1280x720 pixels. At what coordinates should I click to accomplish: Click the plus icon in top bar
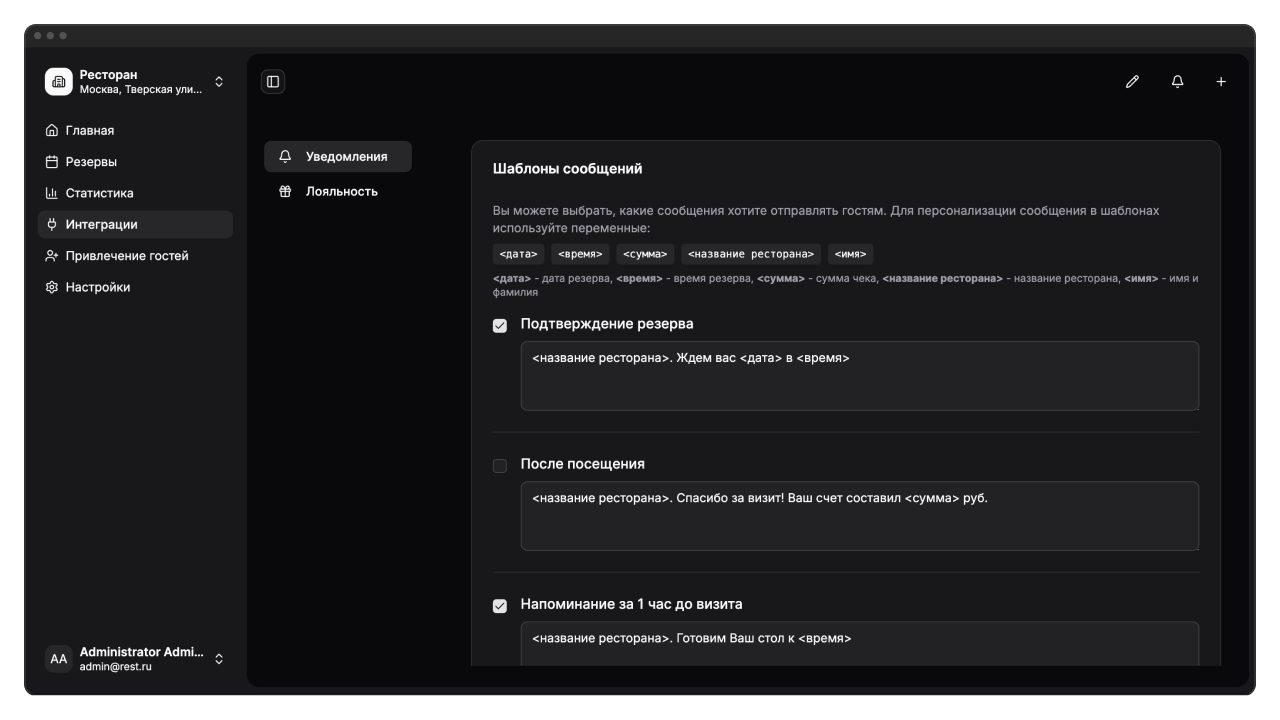1221,82
